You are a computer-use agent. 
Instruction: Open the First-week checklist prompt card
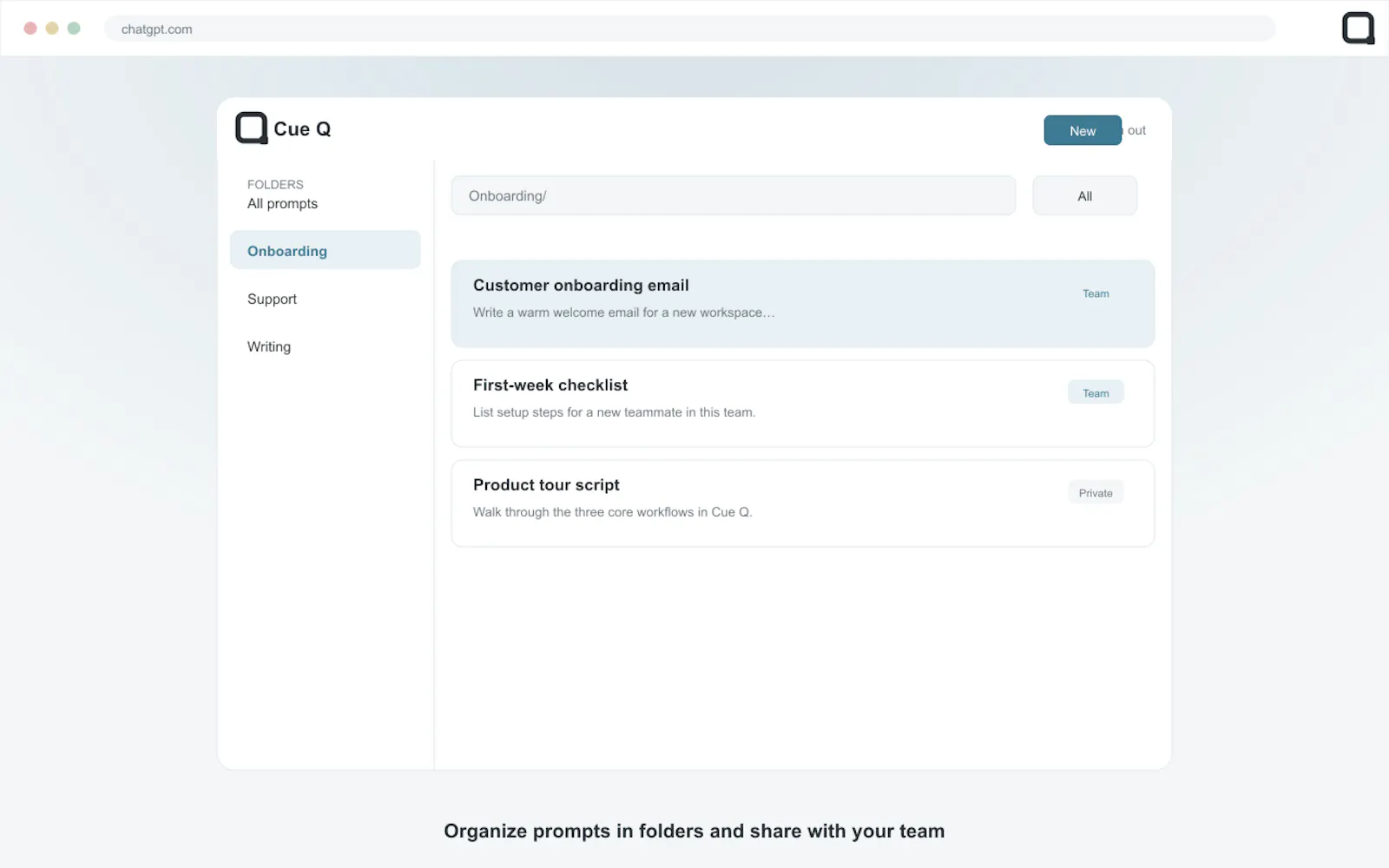coord(803,404)
